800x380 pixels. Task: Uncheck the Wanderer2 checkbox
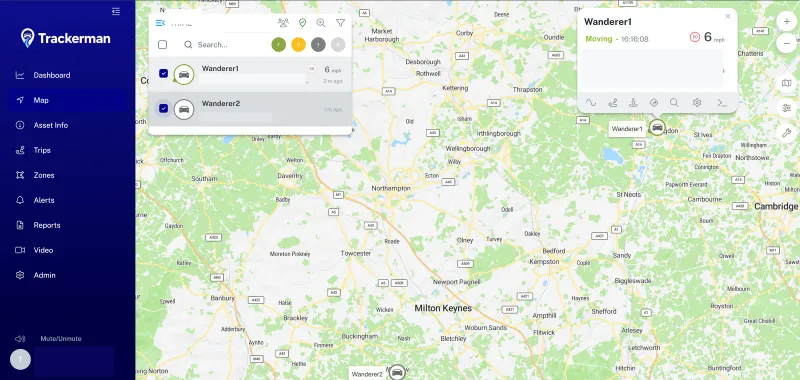click(163, 108)
